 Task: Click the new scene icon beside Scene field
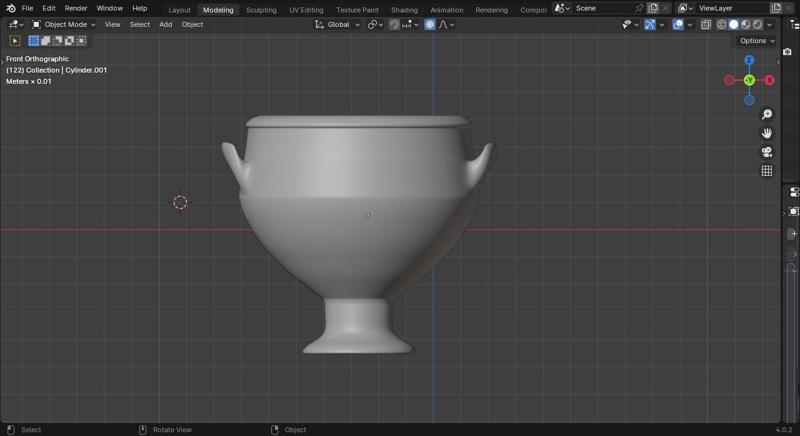click(x=652, y=8)
